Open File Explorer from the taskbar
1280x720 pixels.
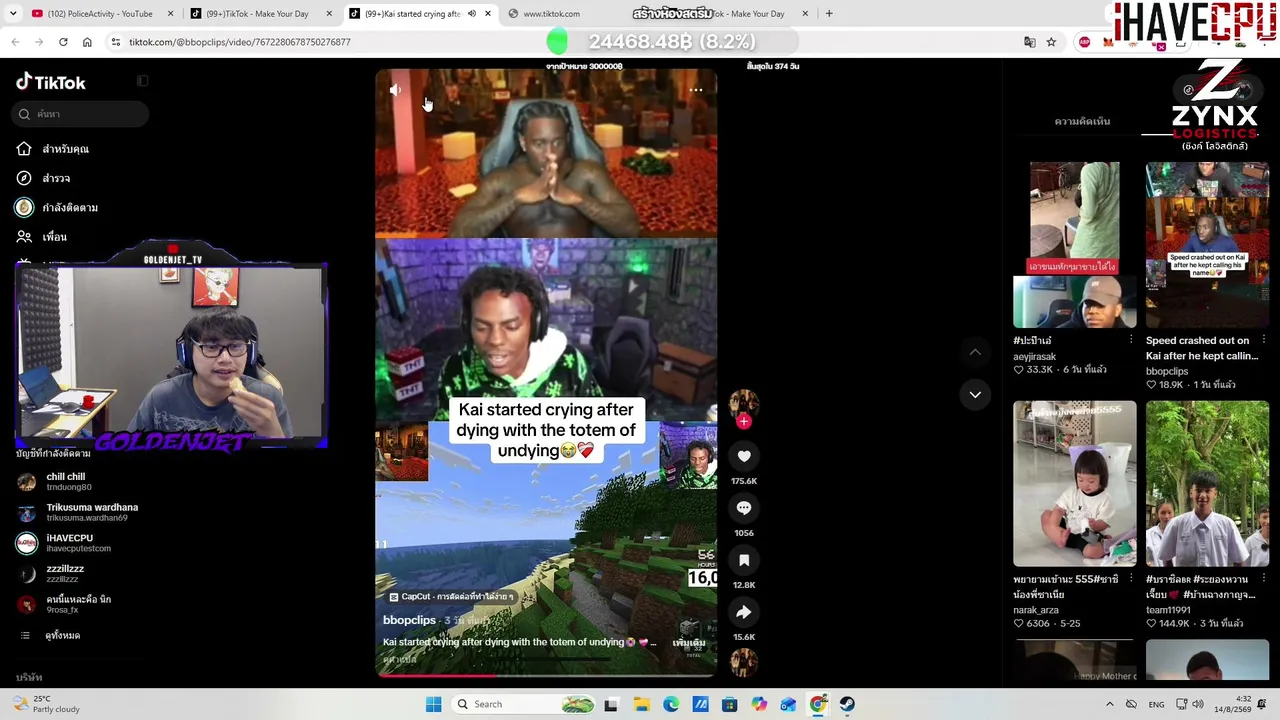641,704
